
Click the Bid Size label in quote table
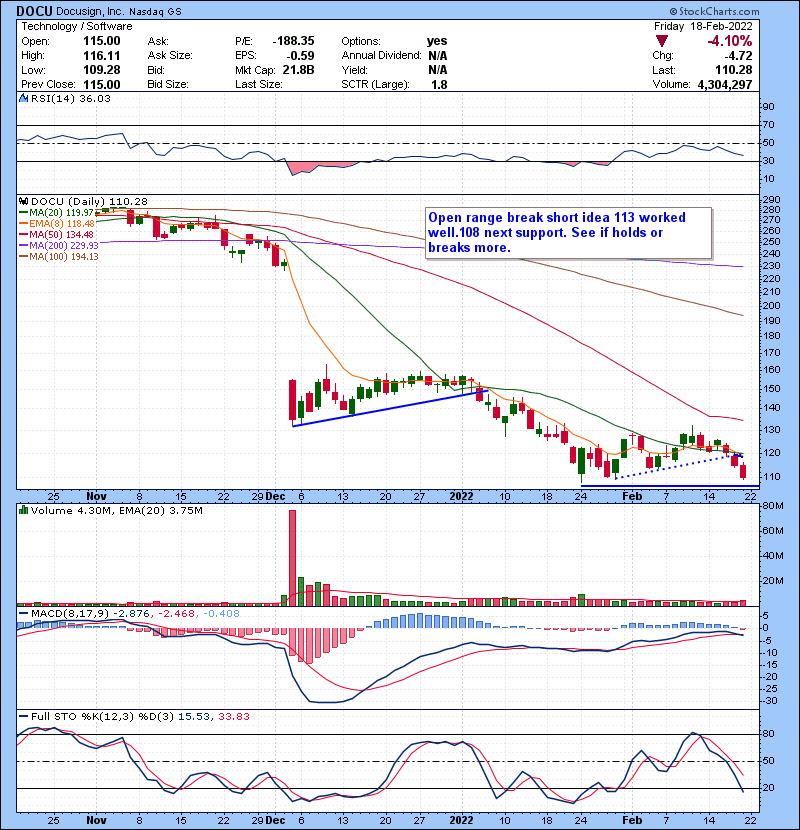point(168,85)
